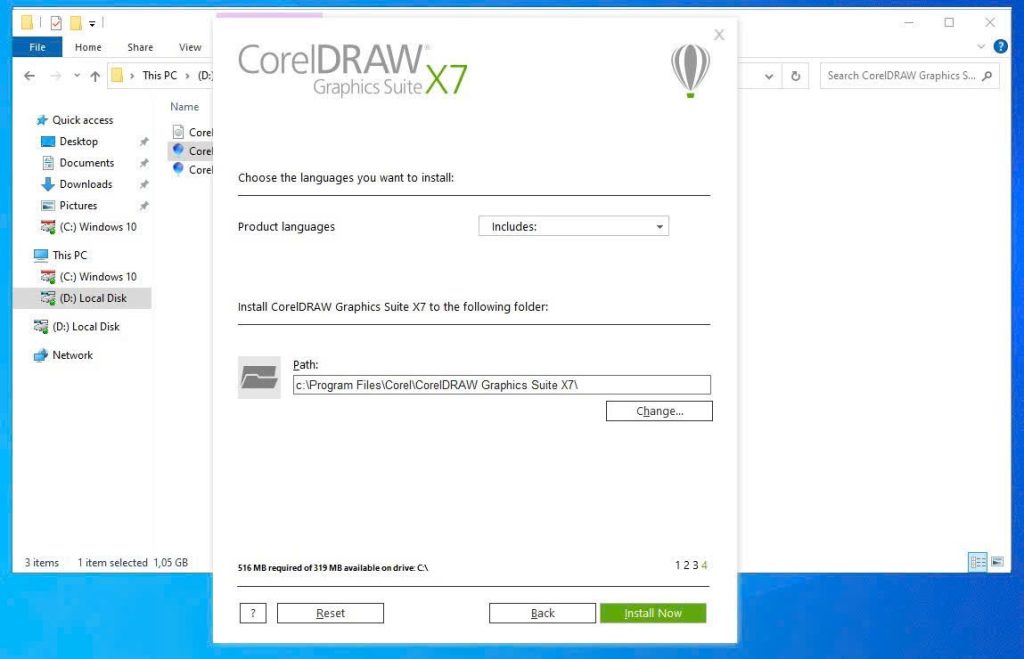Expand the ribbon using the chevron
Viewport: 1024px width, 659px height.
(981, 47)
